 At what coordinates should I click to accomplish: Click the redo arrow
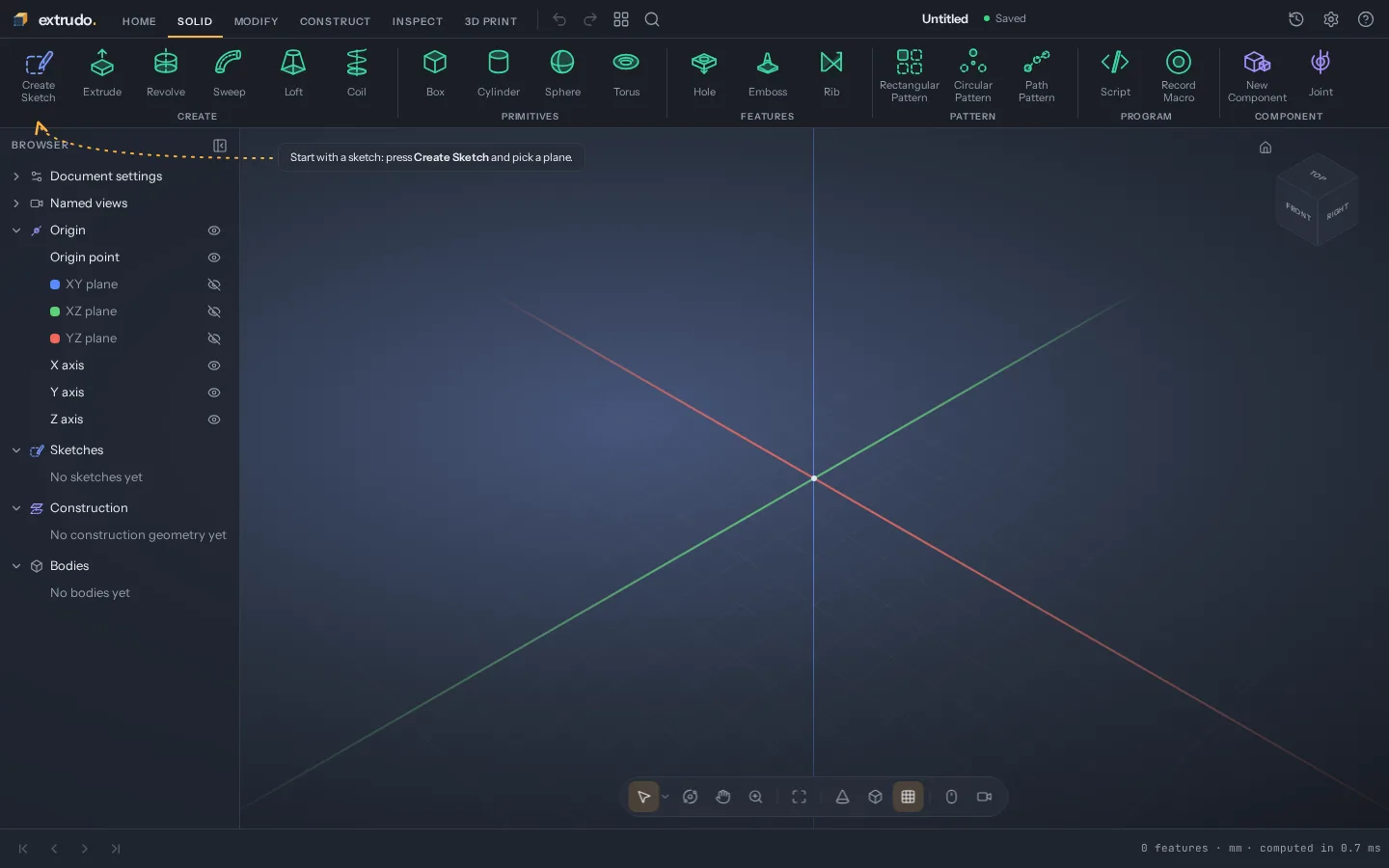tap(590, 19)
